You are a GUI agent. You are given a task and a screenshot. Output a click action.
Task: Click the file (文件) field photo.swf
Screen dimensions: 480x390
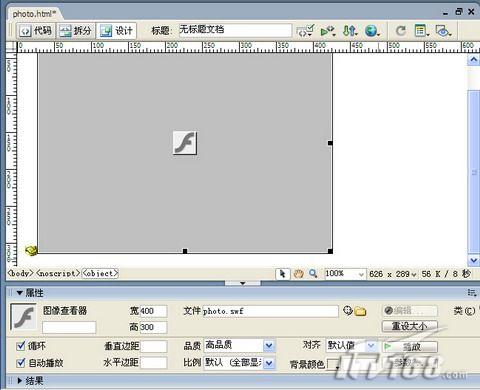tap(270, 311)
